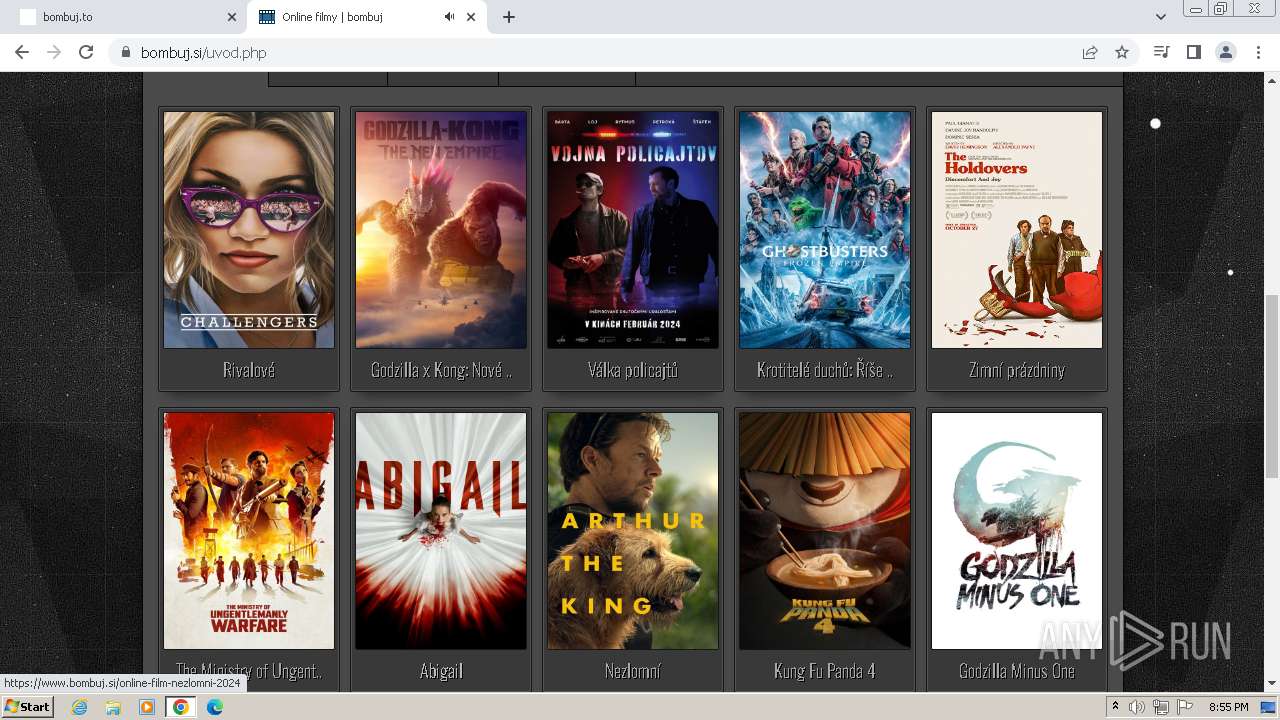Toggle the browser side panel
This screenshot has width=1280, height=720.
pos(1193,52)
